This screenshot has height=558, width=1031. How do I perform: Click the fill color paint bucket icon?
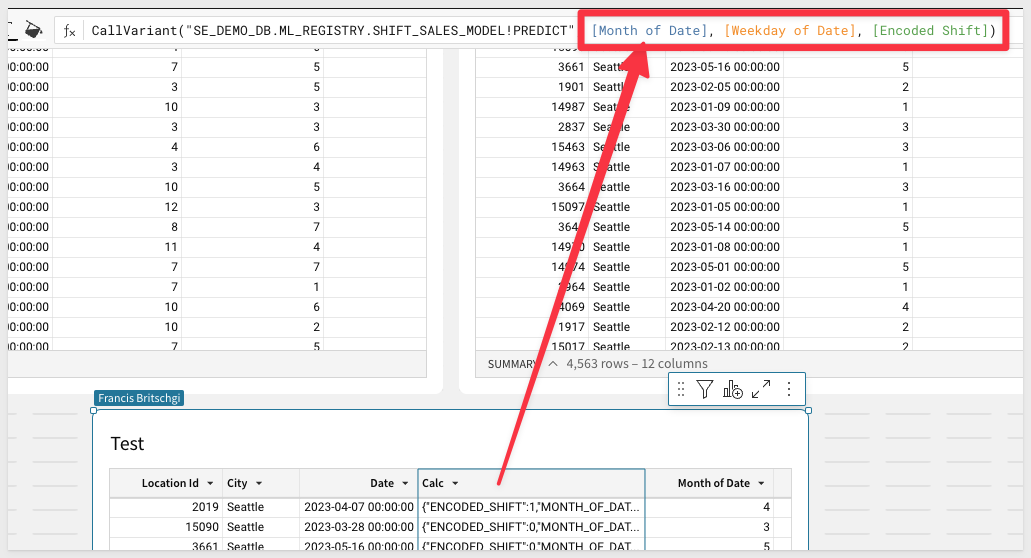pos(32,29)
